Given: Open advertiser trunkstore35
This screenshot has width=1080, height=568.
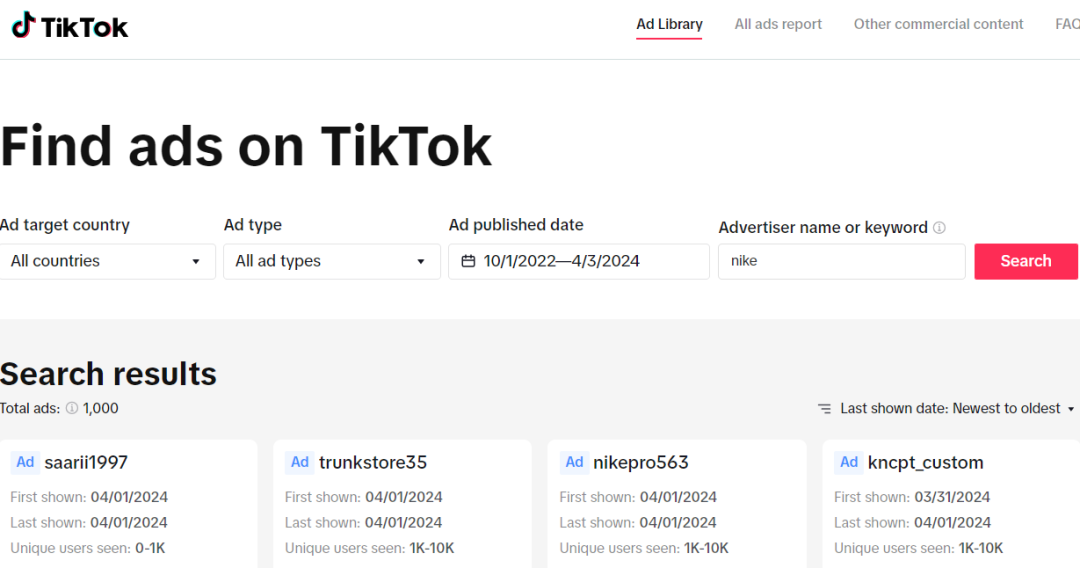Looking at the screenshot, I should (x=373, y=463).
